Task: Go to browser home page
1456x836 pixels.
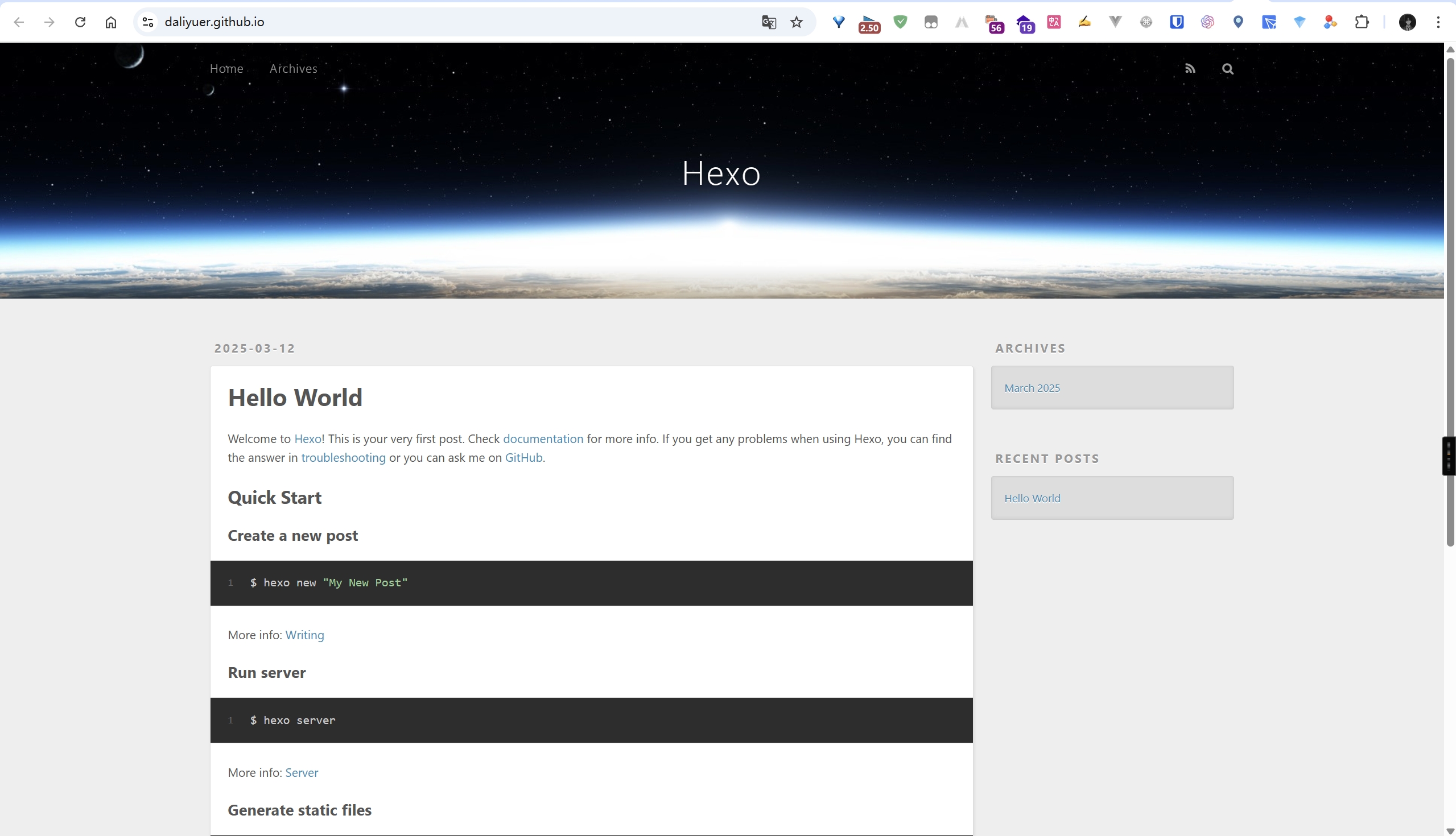Action: [111, 22]
